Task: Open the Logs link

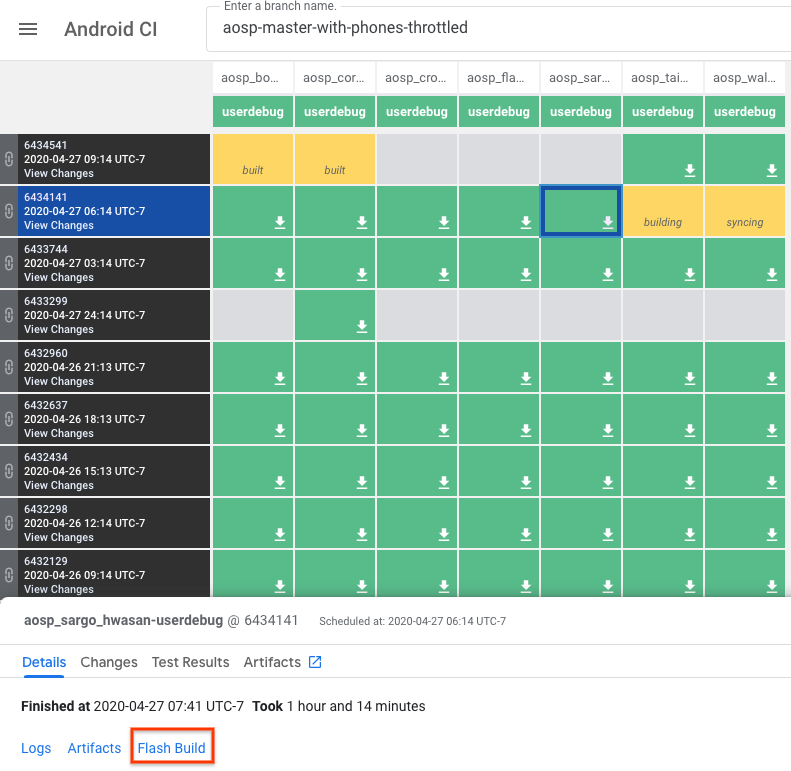Action: pyautogui.click(x=36, y=748)
